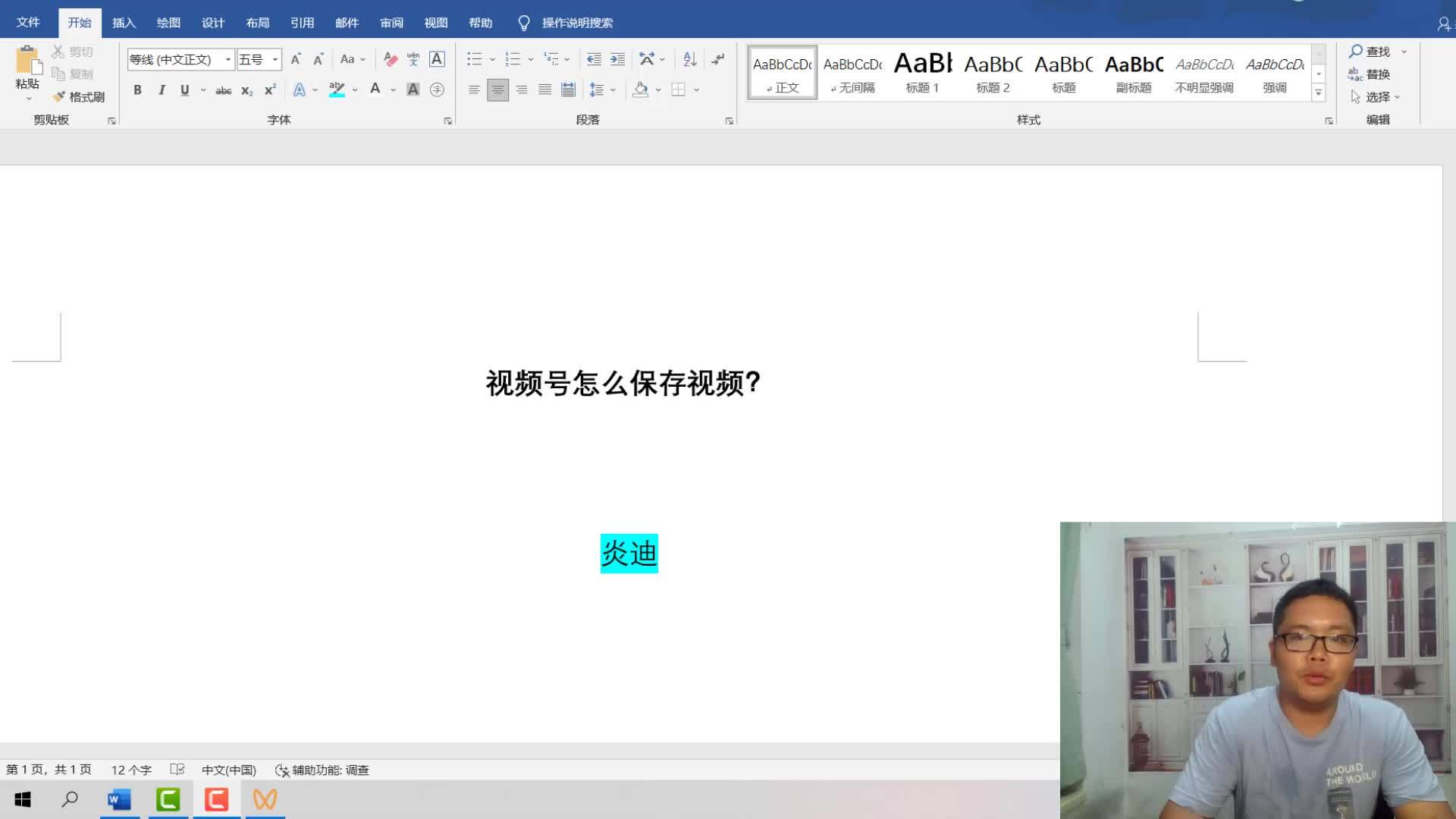1456x819 pixels.
Task: Apply the 标题 1 style
Action: click(922, 72)
